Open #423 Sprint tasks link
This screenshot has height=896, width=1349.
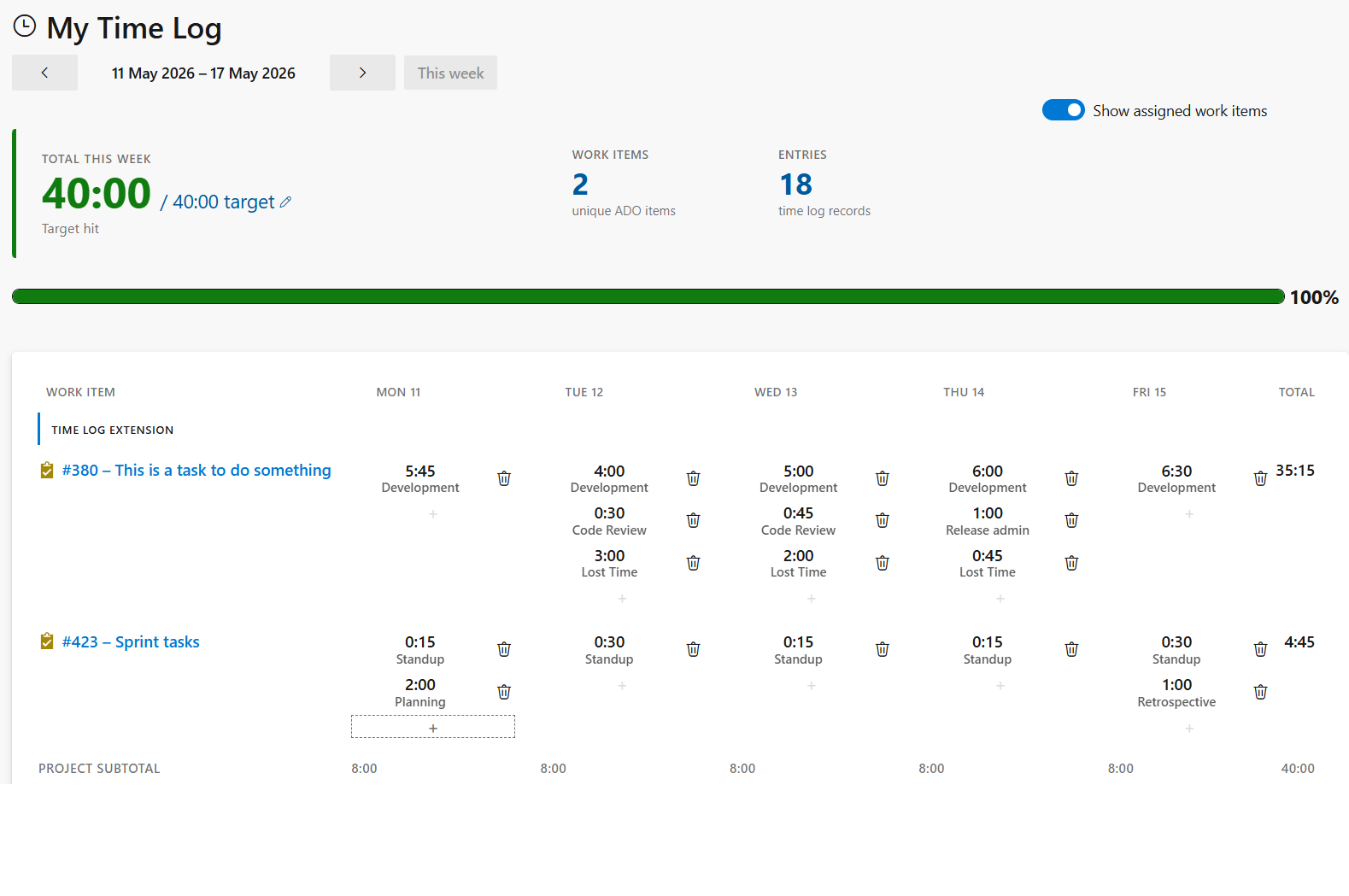(131, 641)
